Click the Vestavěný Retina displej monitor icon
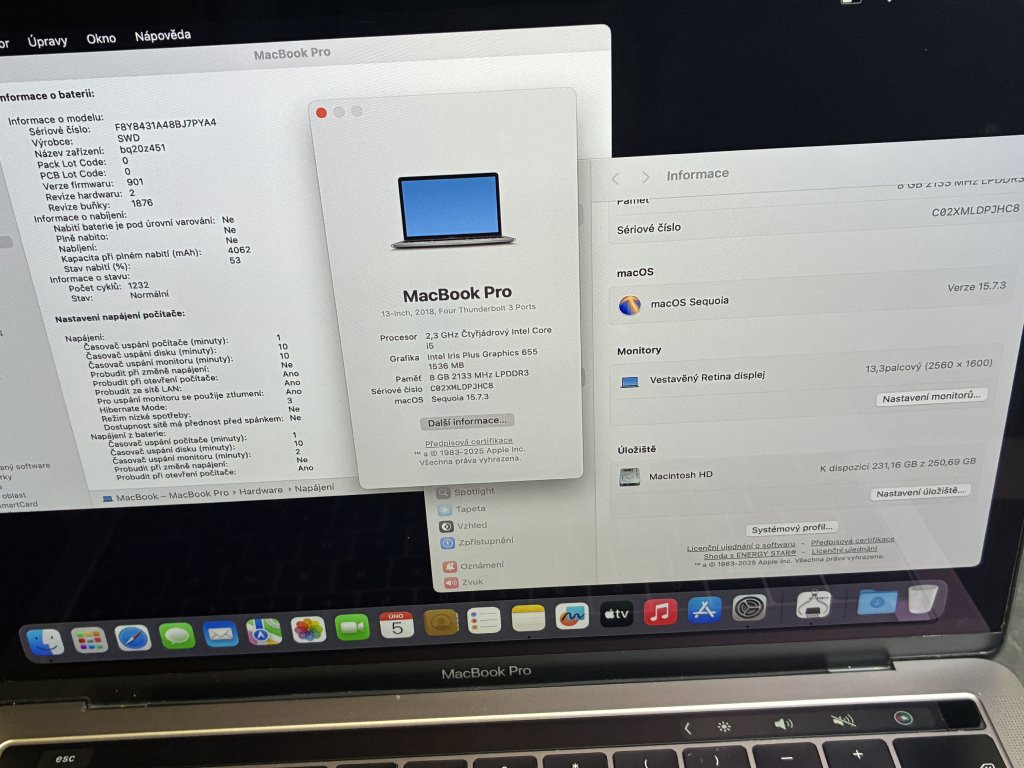The height and width of the screenshot is (768, 1024). (x=630, y=382)
